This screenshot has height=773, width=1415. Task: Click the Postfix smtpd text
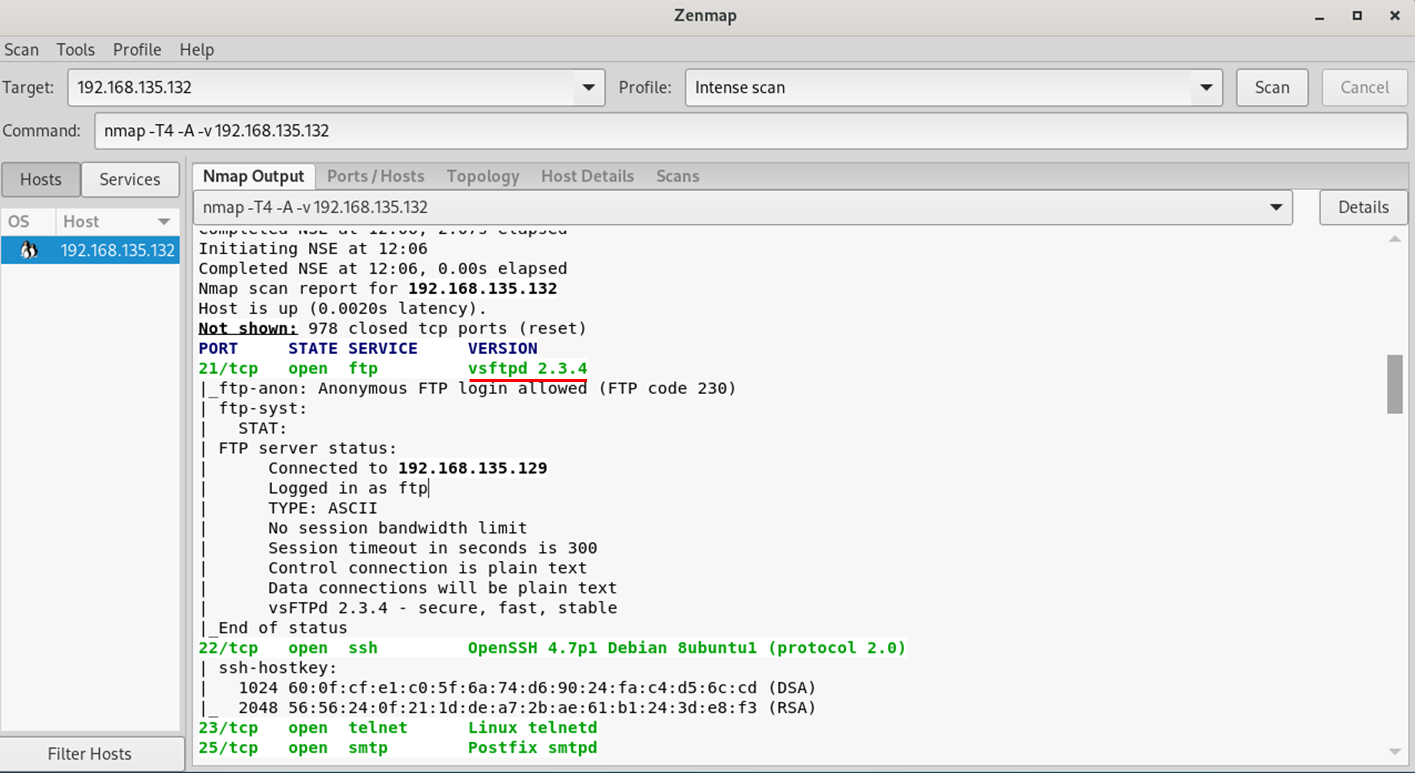click(x=532, y=748)
